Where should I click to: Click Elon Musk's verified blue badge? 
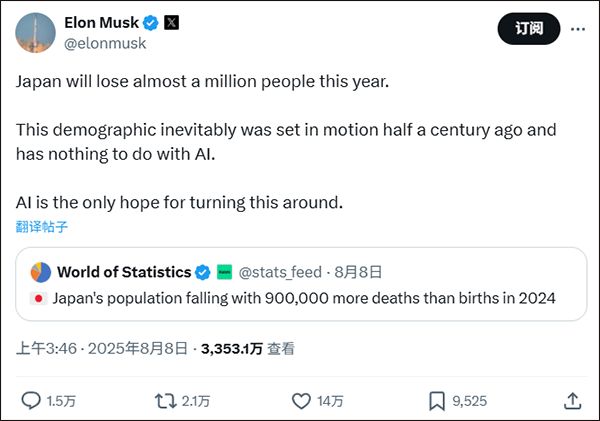[150, 22]
